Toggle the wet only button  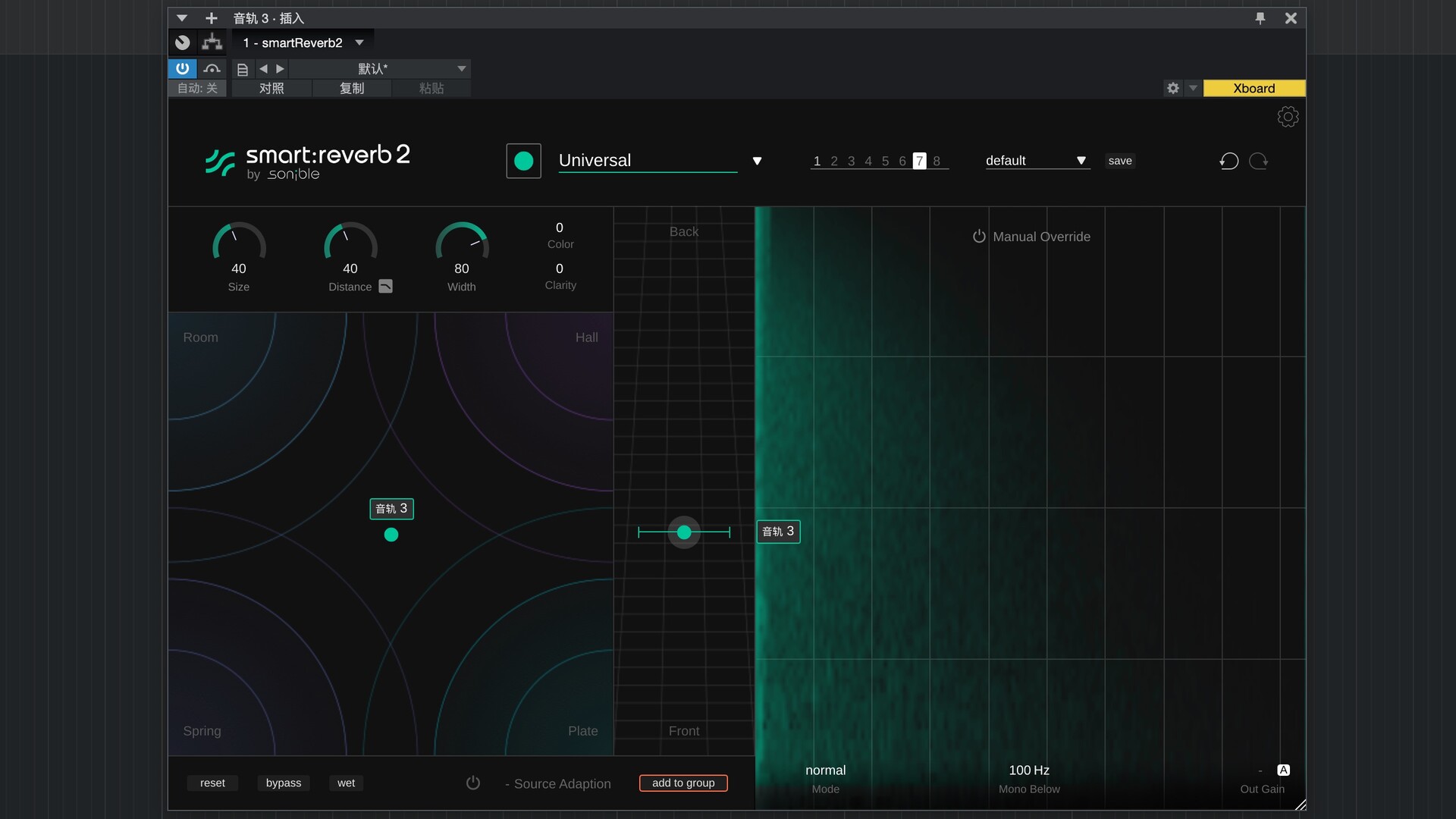point(346,783)
